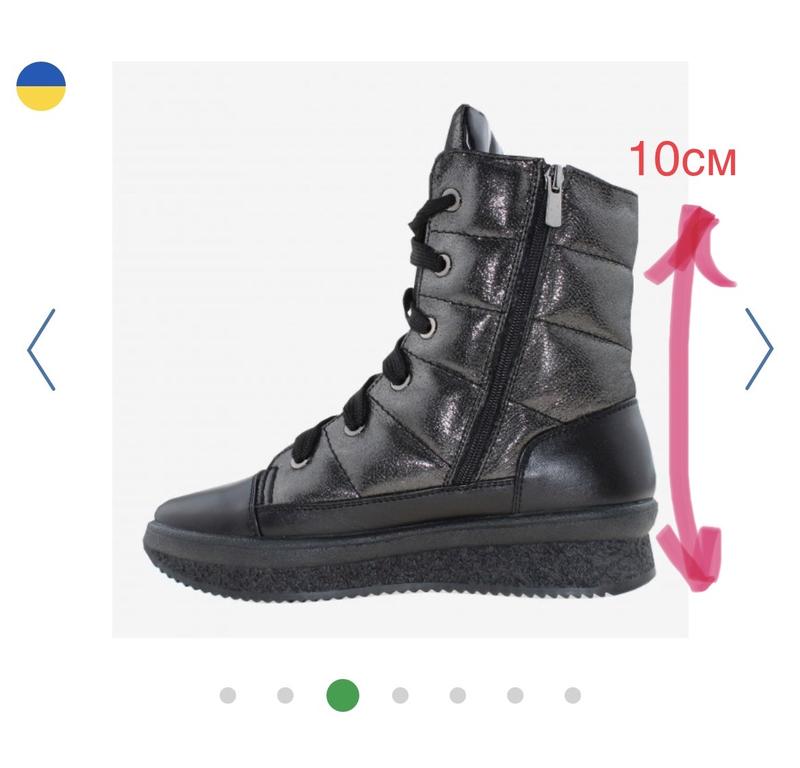
Task: Click the top lace eyelet on boot
Action: point(451,199)
